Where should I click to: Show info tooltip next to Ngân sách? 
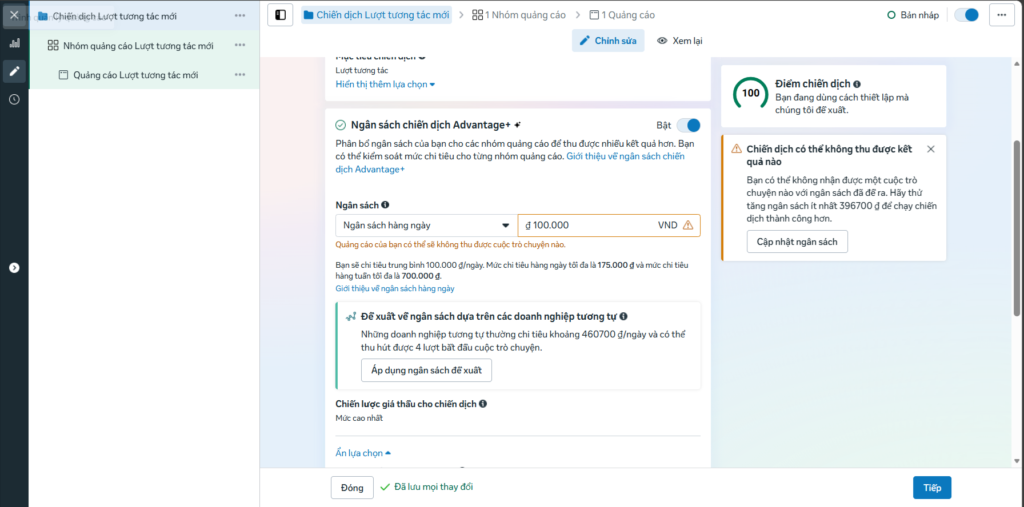tap(385, 204)
